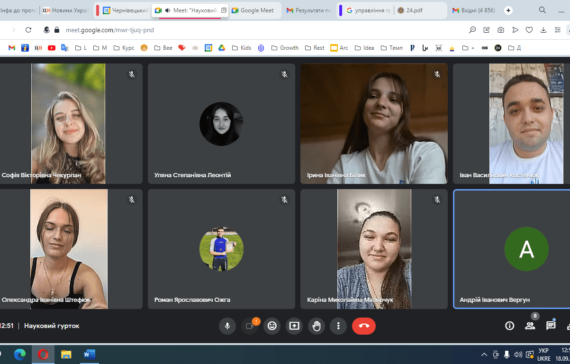570x364 pixels.
Task: Click the red leave call button
Action: (x=364, y=326)
